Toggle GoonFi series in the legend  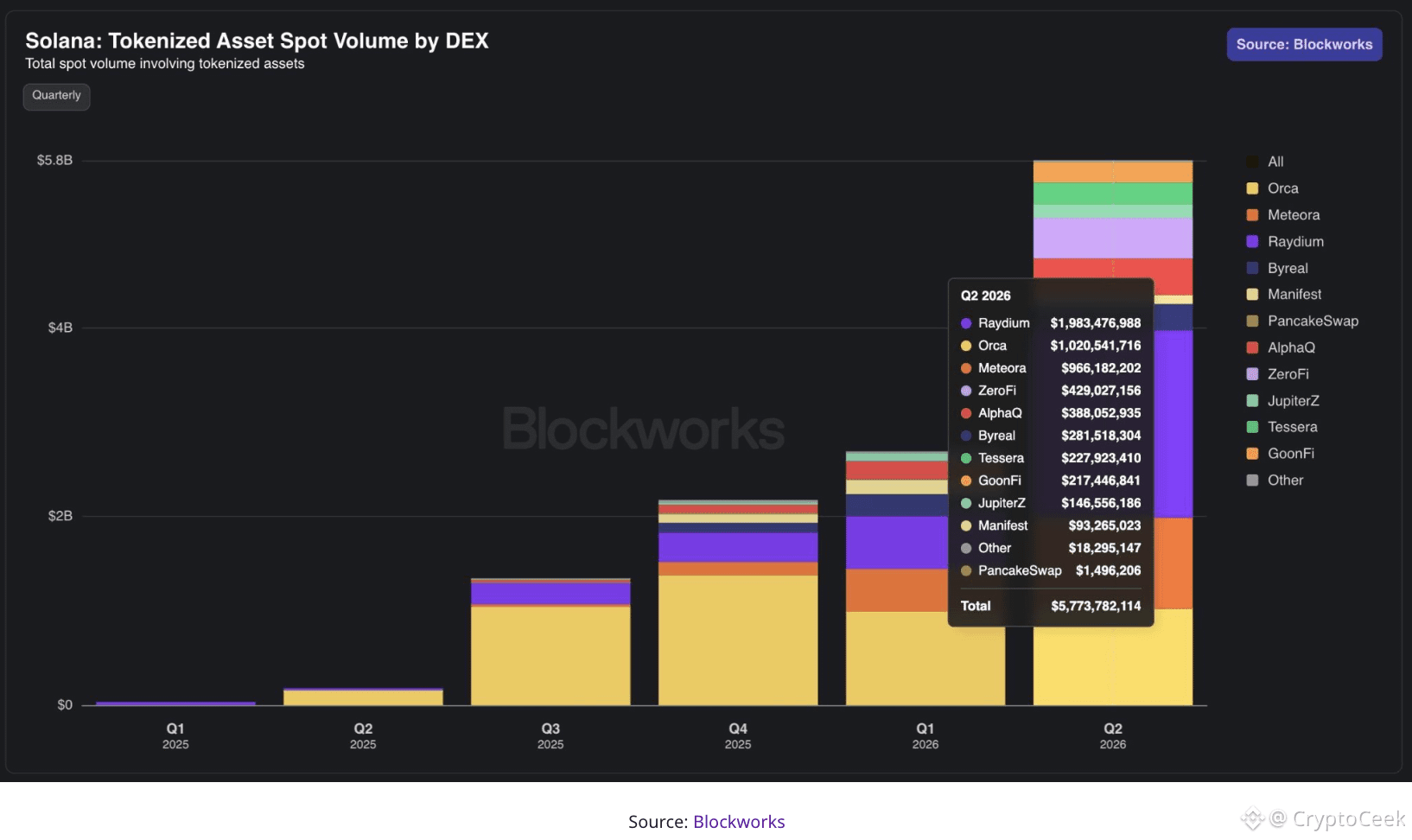click(x=1280, y=454)
